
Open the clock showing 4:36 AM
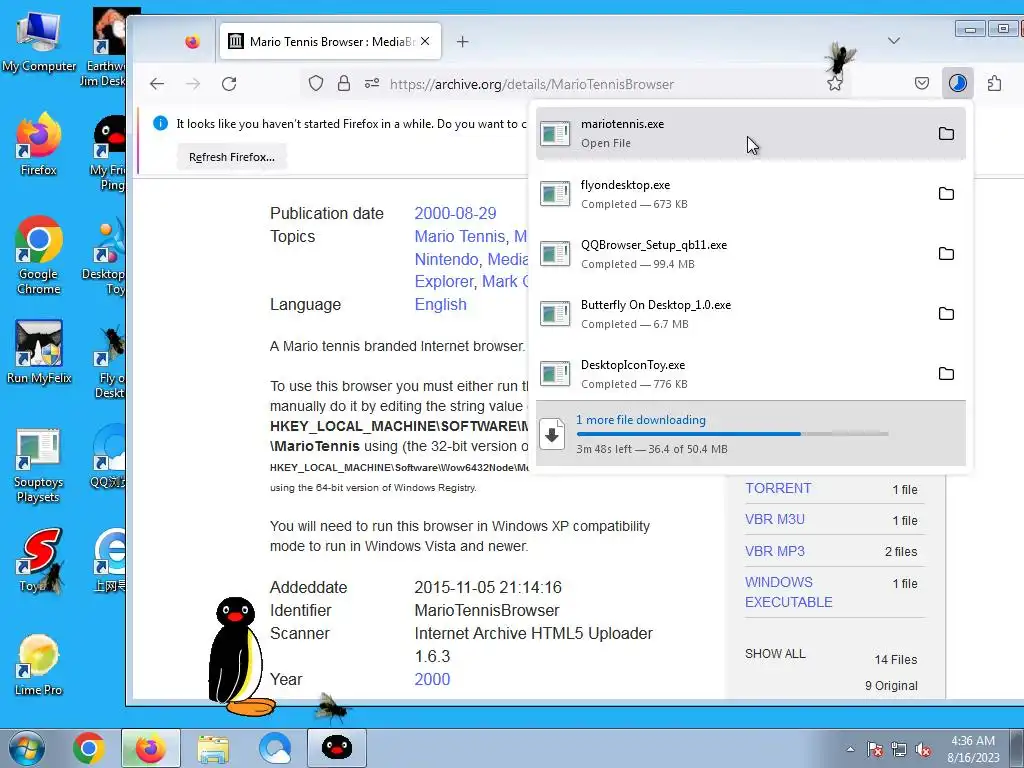click(x=973, y=749)
